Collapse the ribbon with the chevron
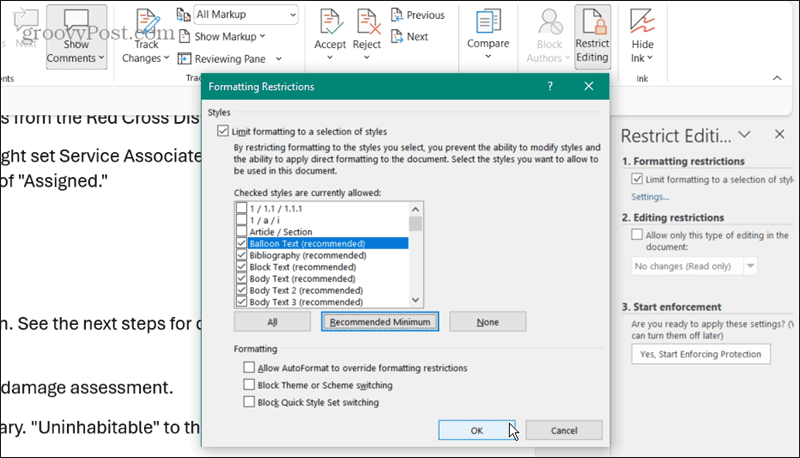800x458 pixels. [777, 78]
